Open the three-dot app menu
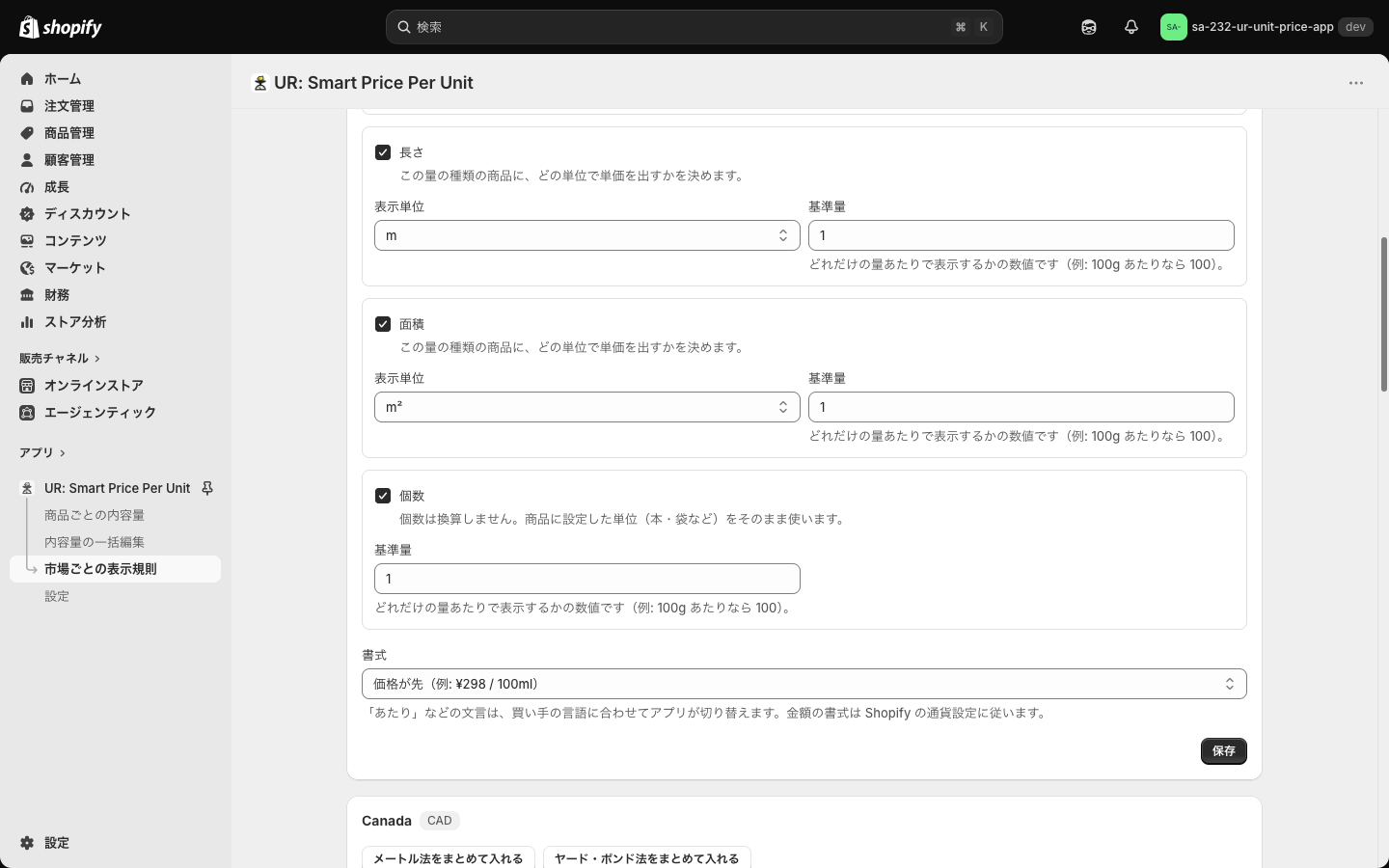The image size is (1389, 868). click(x=1356, y=83)
